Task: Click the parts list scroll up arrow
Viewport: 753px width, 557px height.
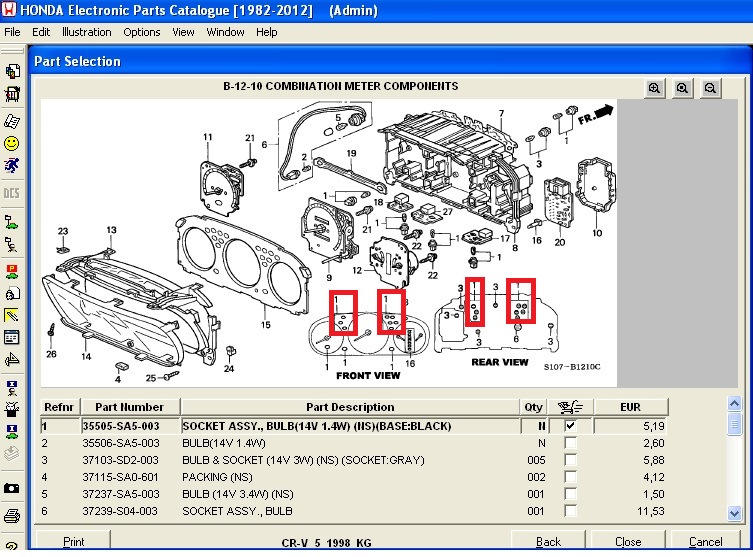Action: coord(734,404)
